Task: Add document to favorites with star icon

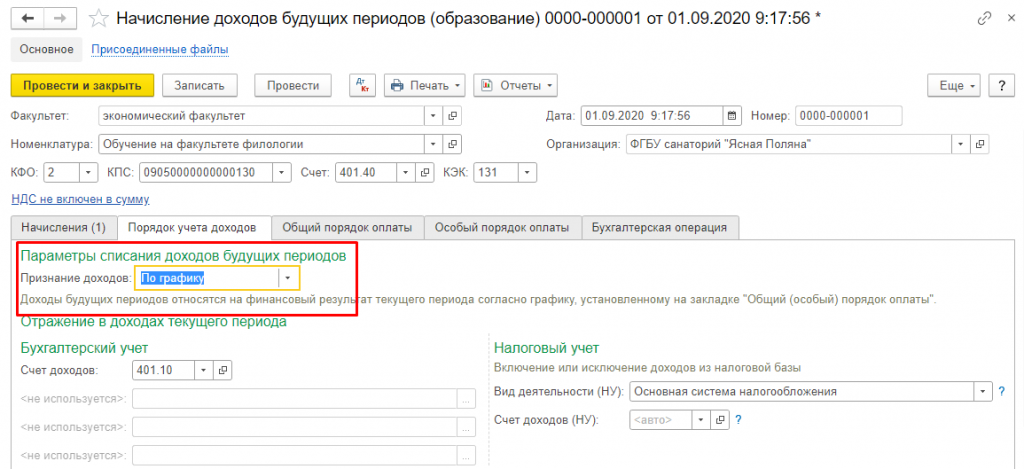Action: [x=98, y=19]
